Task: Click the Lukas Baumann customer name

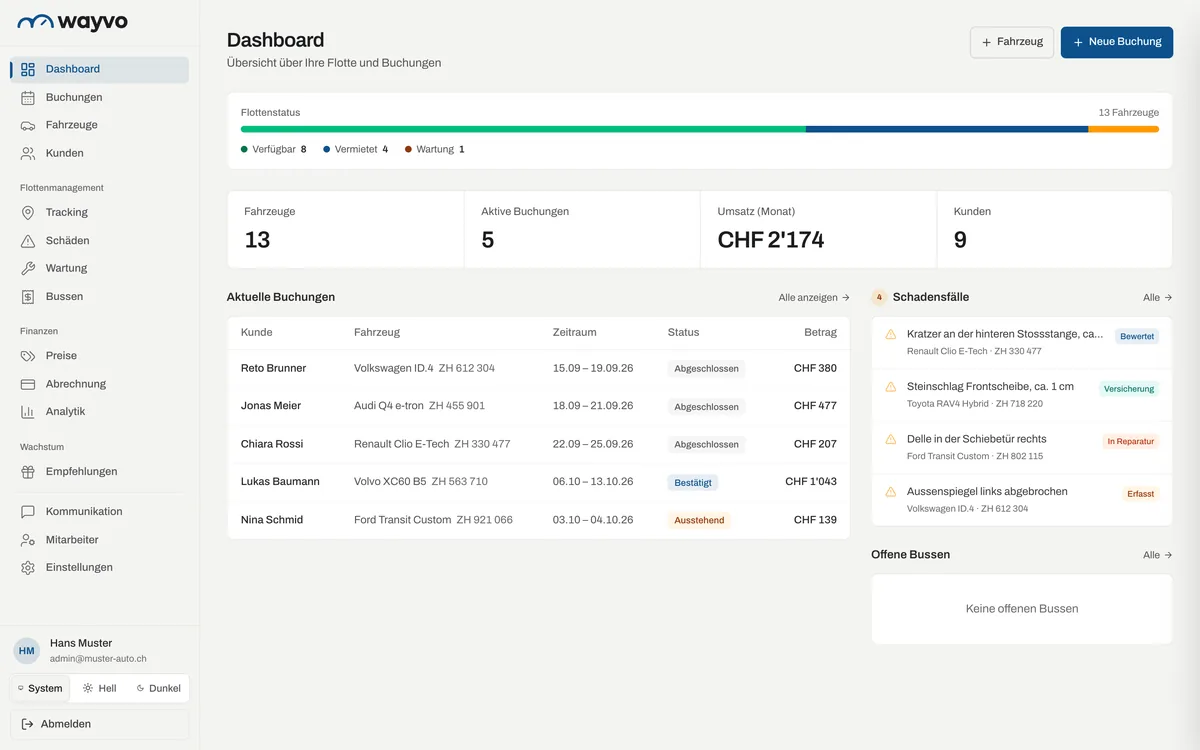Action: pos(280,481)
